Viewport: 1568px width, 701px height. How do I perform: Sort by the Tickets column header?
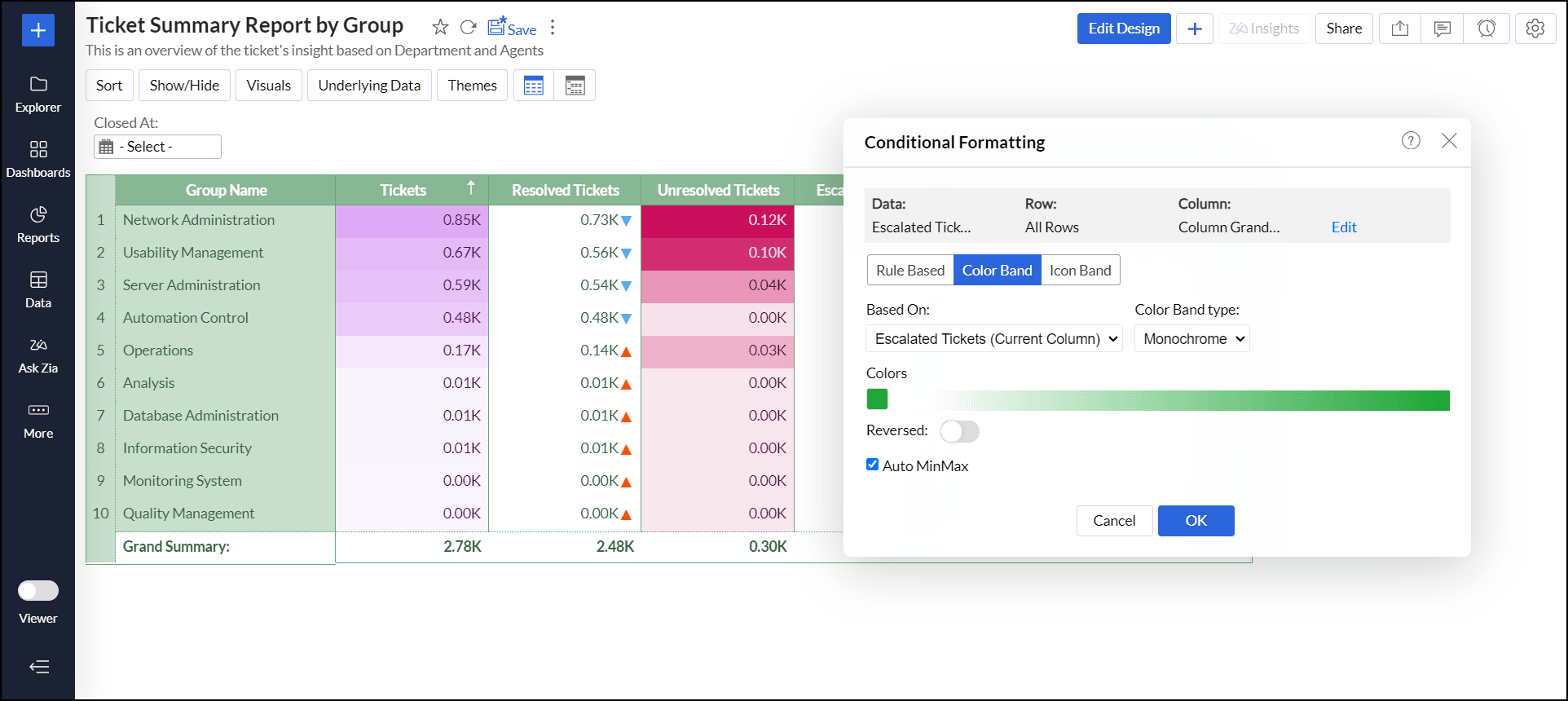[x=403, y=190]
